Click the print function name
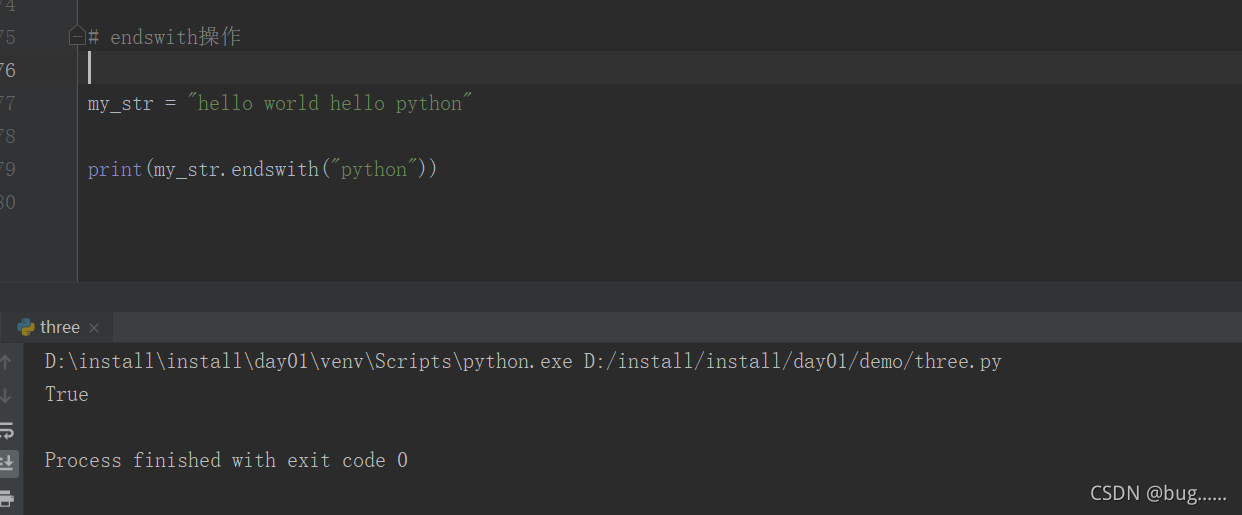The image size is (1242, 515). point(115,169)
